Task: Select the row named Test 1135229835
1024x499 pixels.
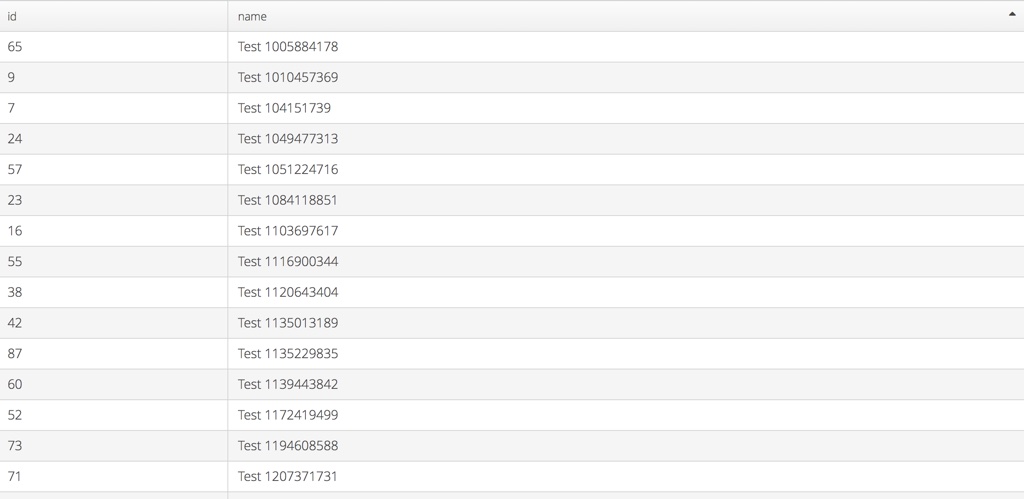Action: click(x=288, y=354)
